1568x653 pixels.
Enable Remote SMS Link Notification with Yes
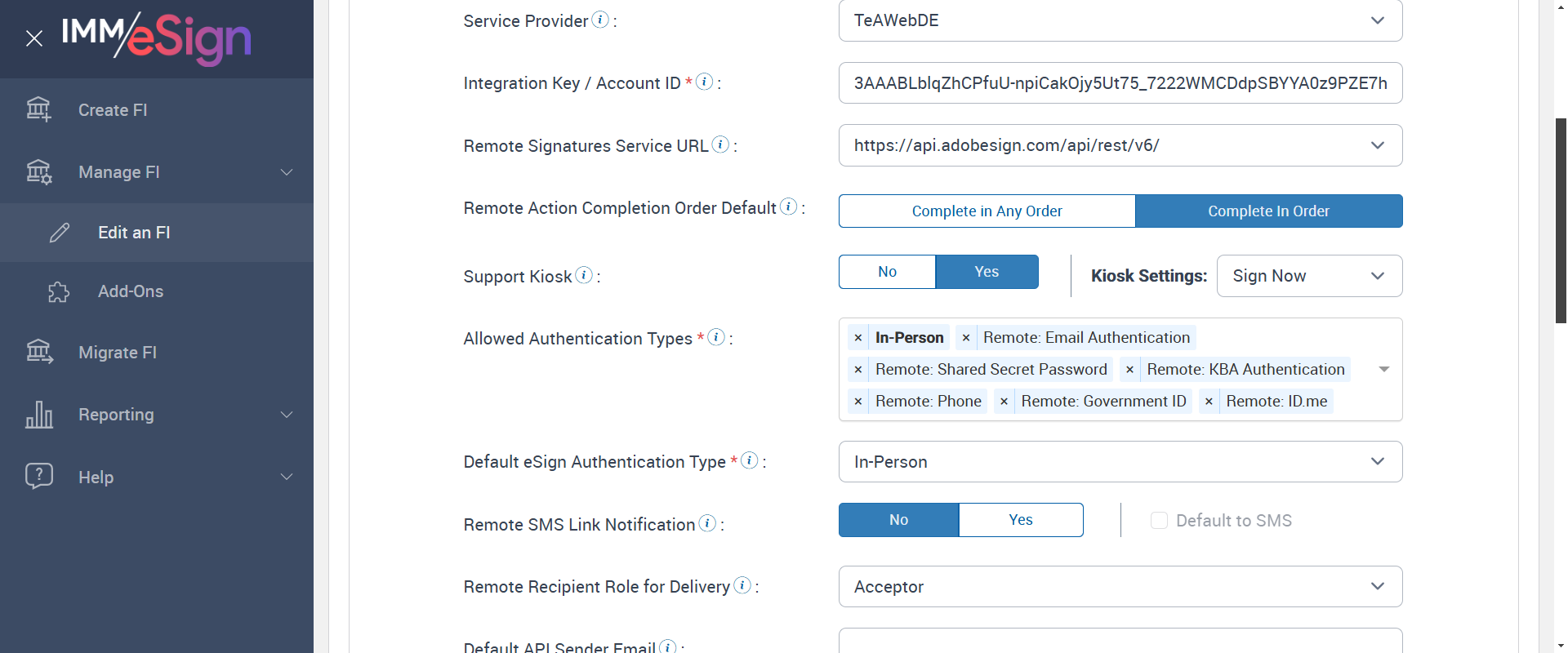click(1020, 520)
